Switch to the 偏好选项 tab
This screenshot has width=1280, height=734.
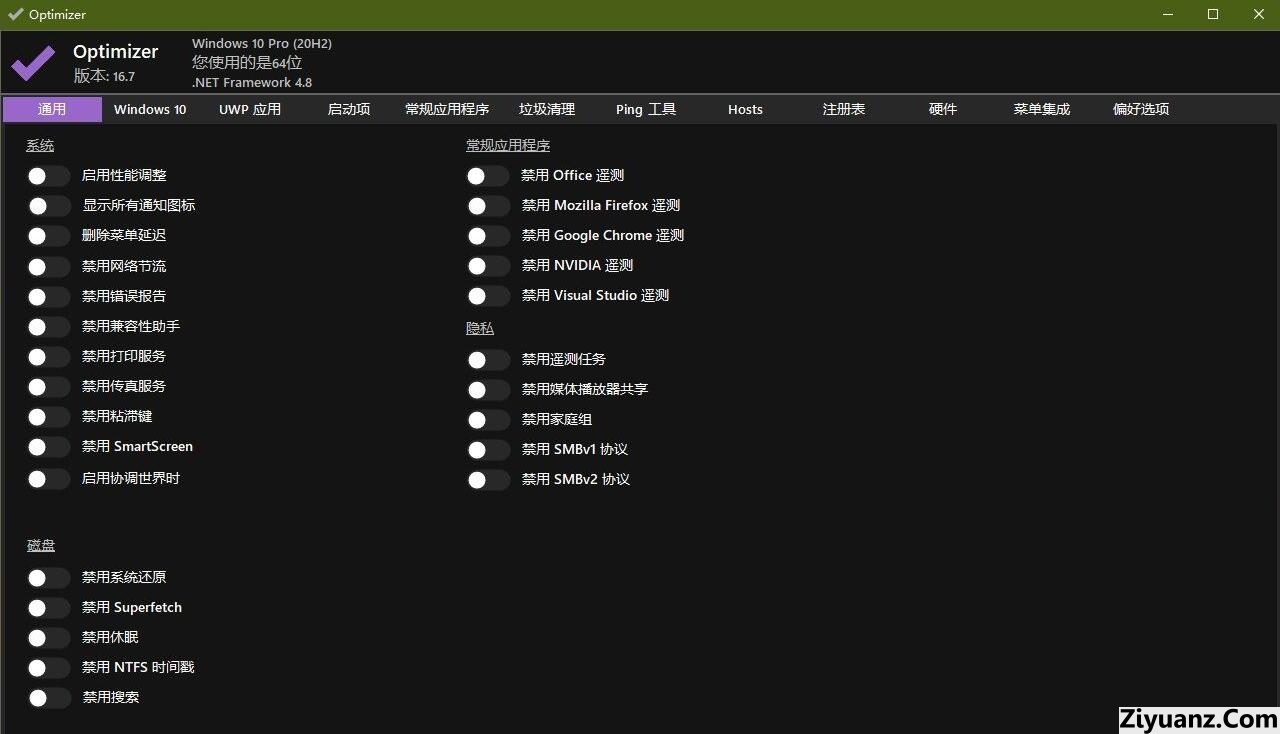pos(1141,110)
